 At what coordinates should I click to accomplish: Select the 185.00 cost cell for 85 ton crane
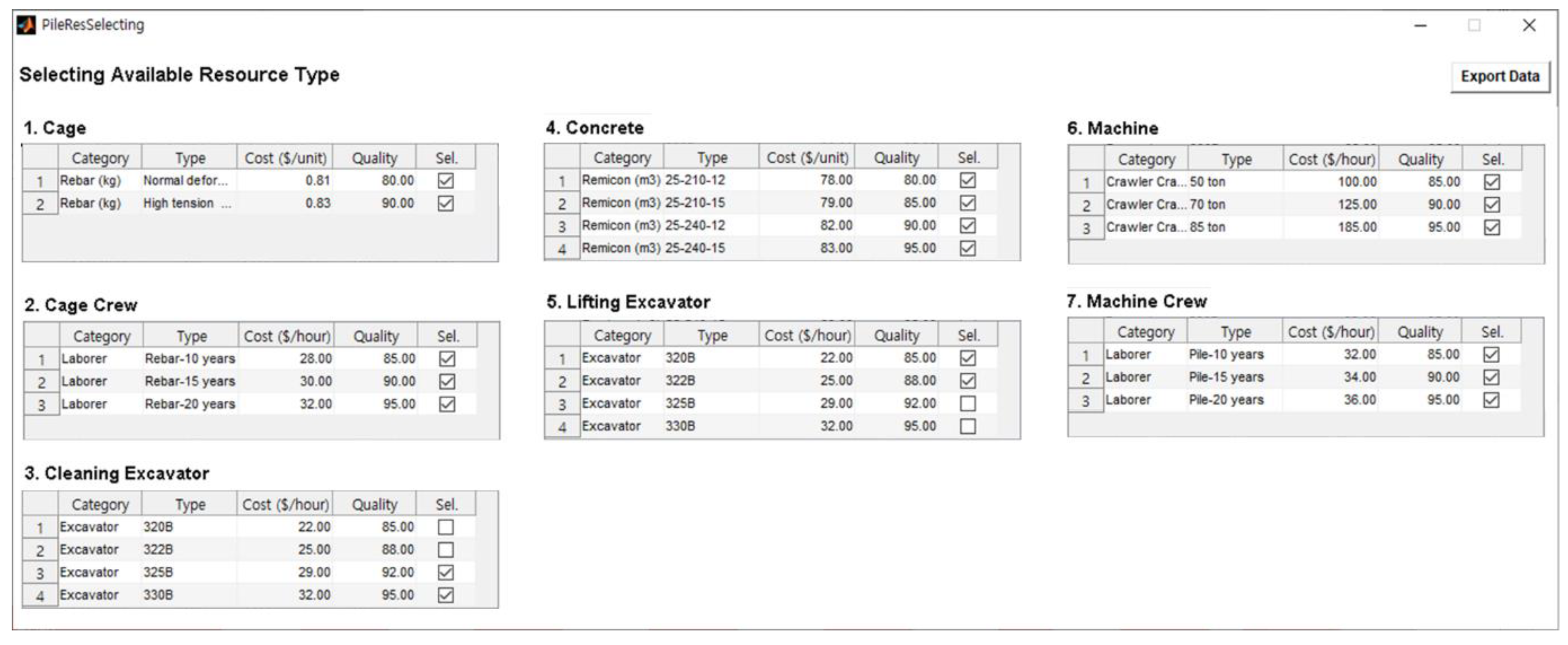coord(1331,227)
